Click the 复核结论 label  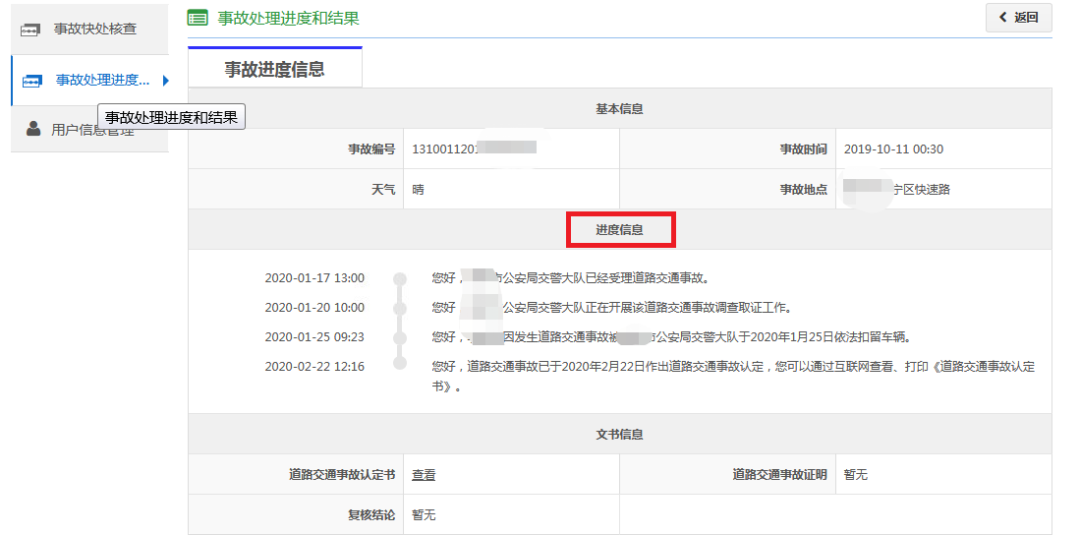coord(371,515)
